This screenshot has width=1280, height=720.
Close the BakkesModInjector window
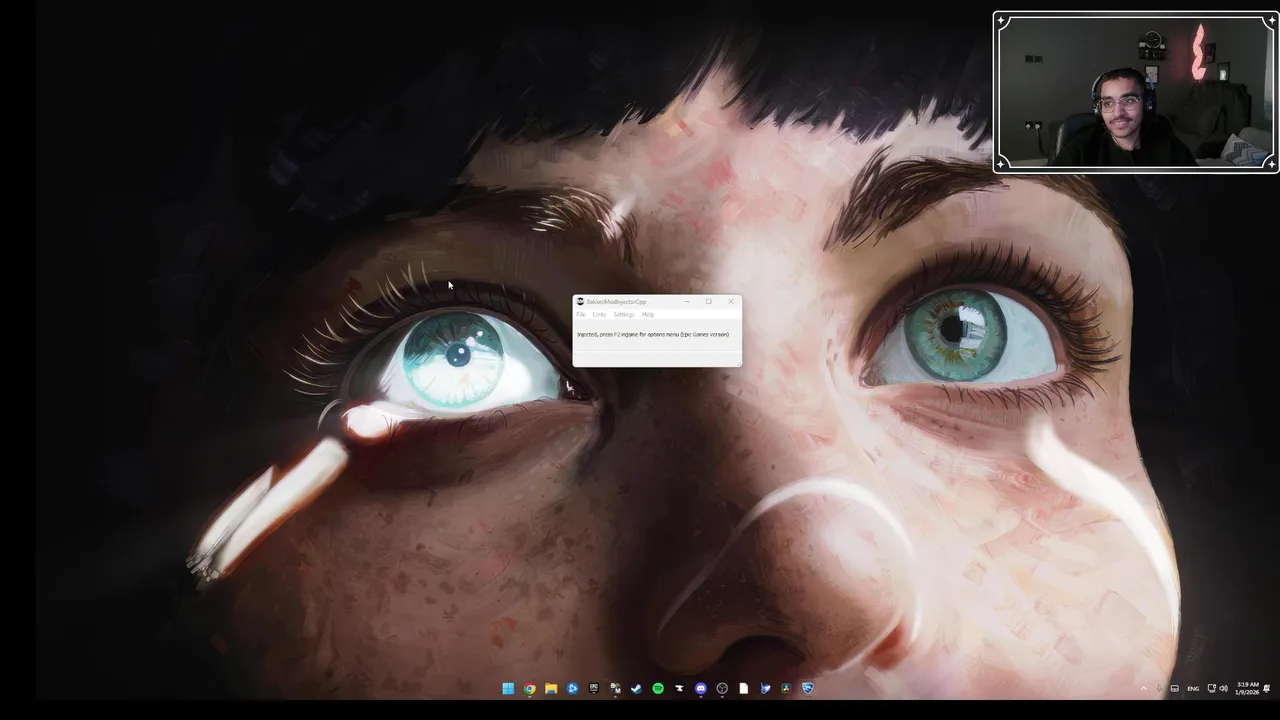(731, 301)
